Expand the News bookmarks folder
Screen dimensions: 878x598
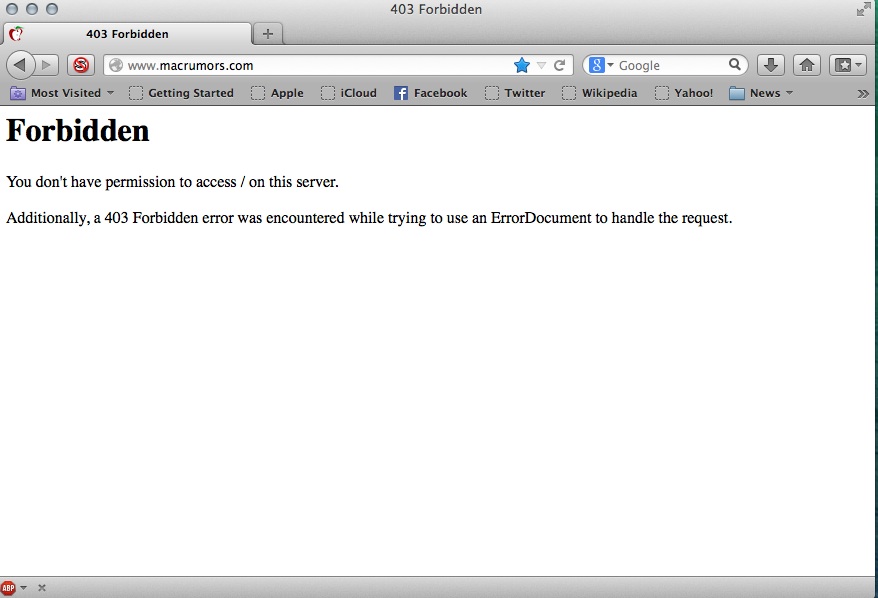coord(762,93)
